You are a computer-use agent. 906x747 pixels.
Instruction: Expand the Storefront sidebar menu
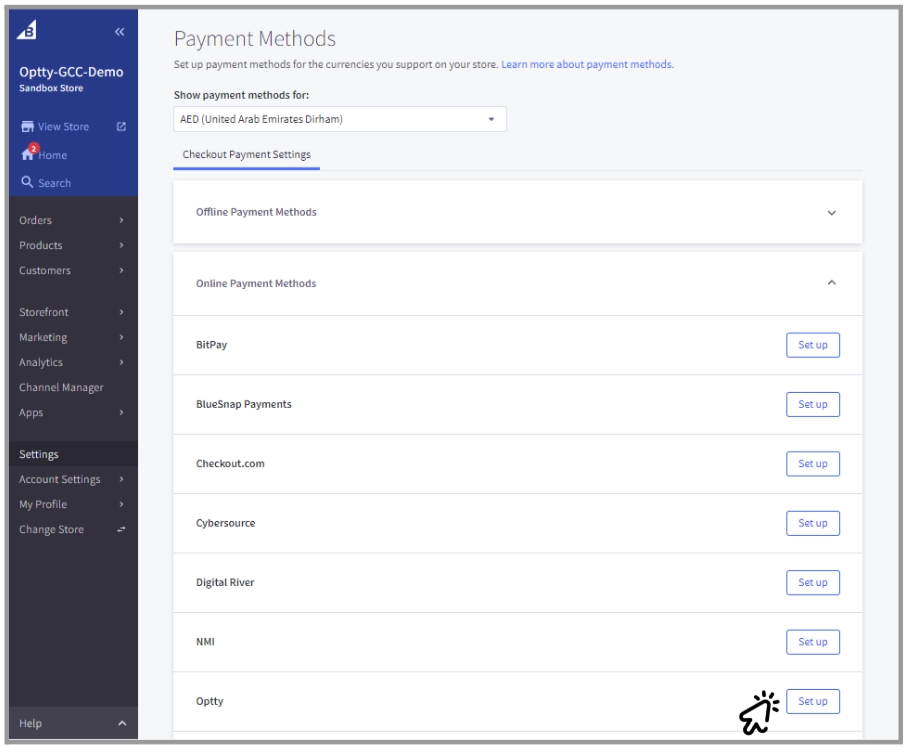[72, 312]
